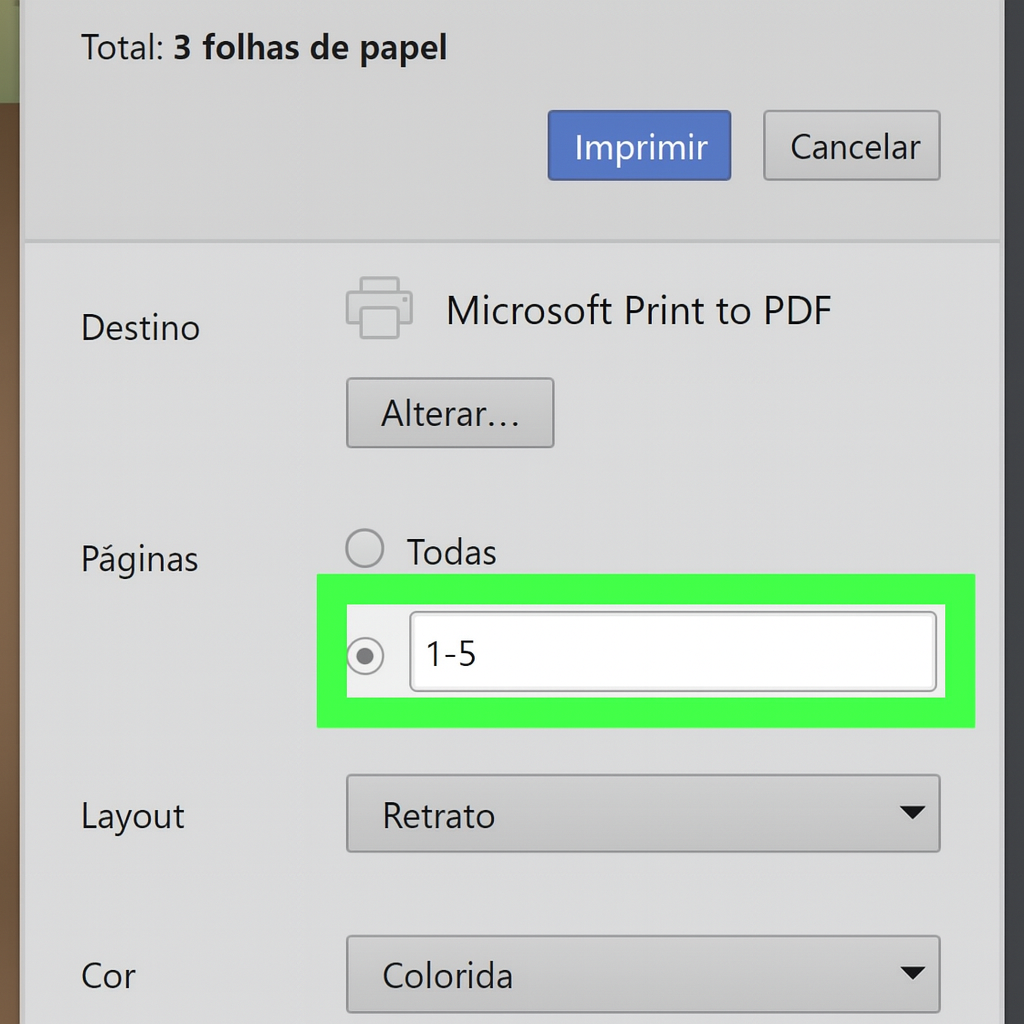Open the Cor dropdown showing Colorida

643,974
